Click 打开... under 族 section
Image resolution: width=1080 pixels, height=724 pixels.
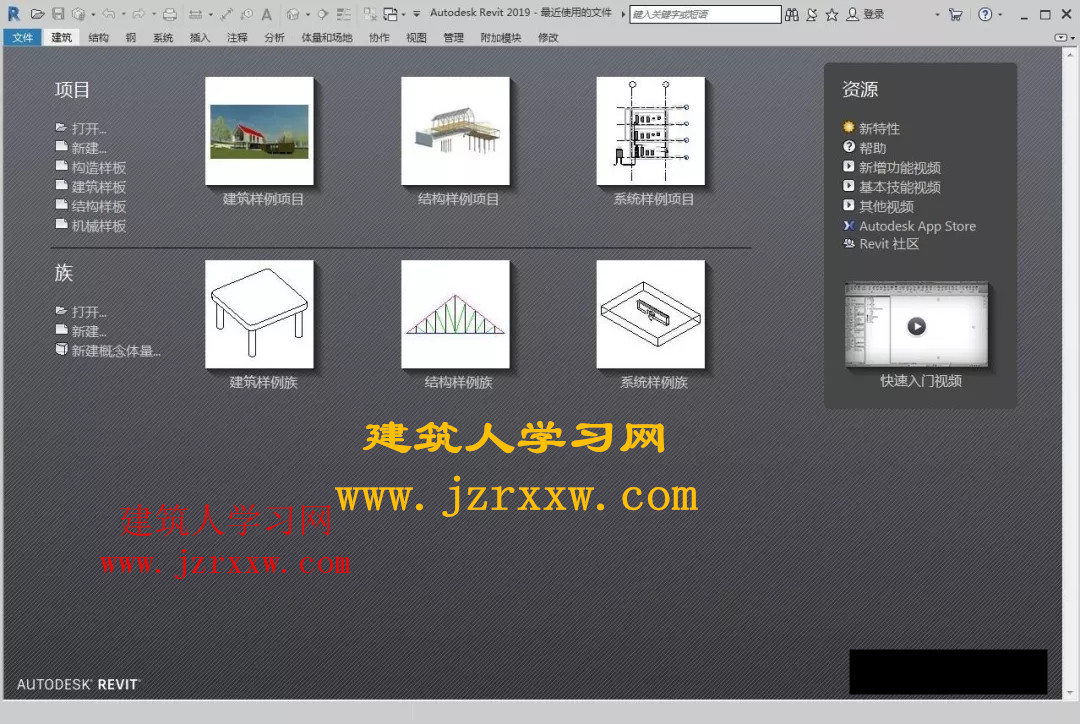tap(81, 311)
